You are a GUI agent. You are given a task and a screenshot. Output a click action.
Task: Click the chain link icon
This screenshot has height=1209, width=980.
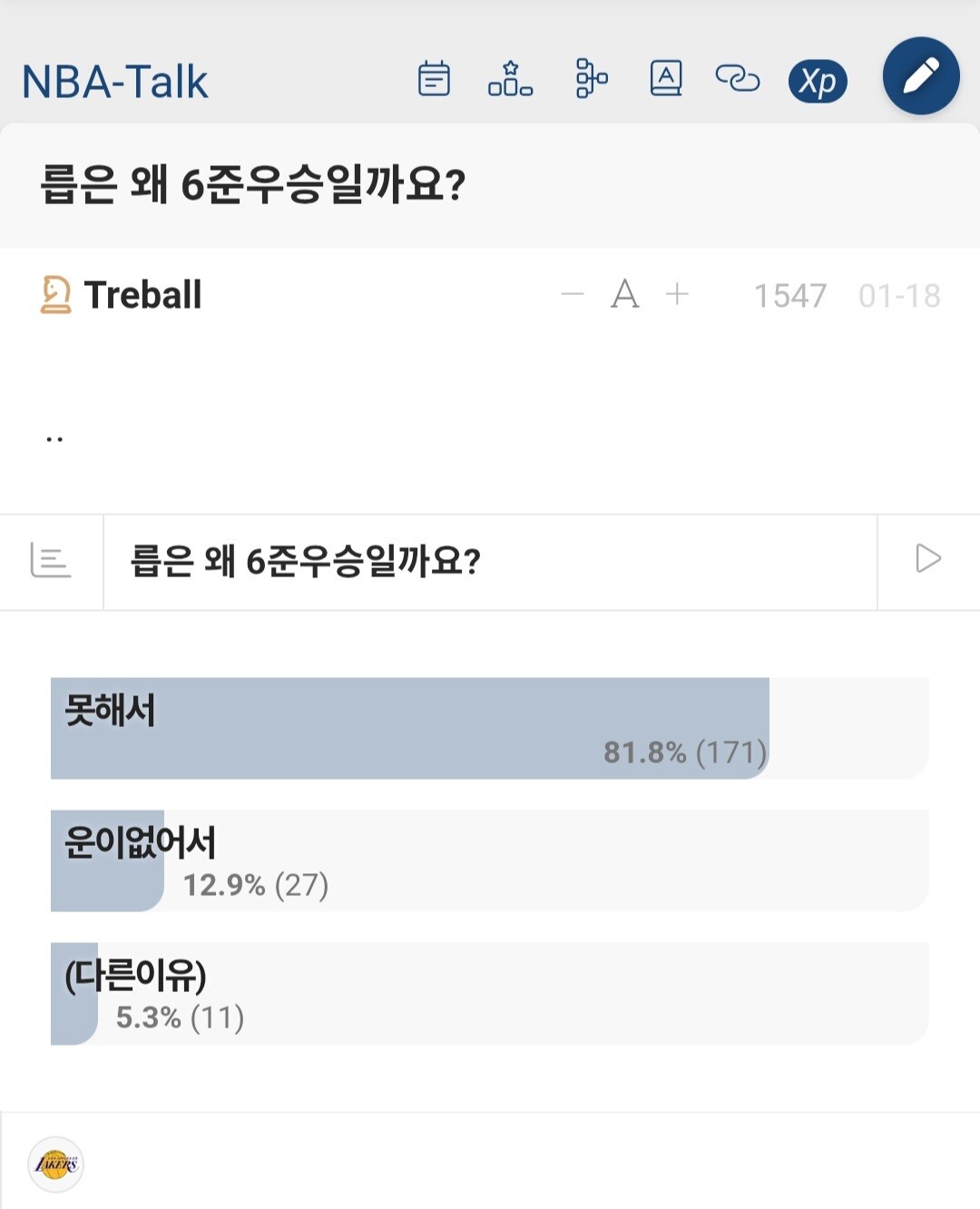[738, 79]
